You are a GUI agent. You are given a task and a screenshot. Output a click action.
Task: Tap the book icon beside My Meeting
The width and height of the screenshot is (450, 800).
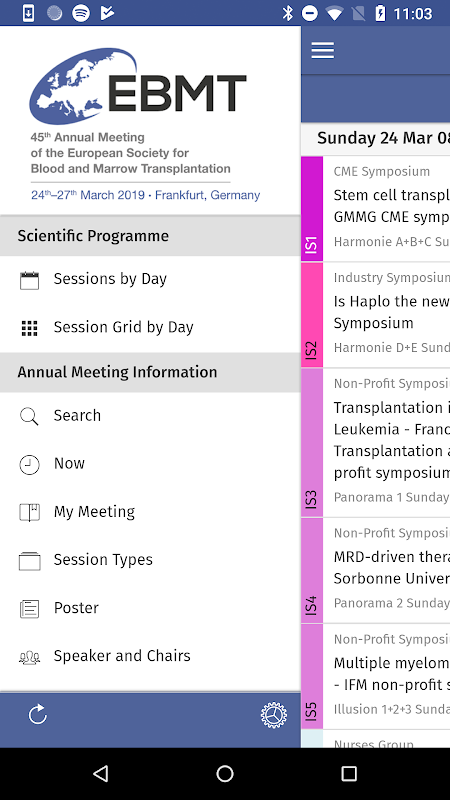coord(29,512)
